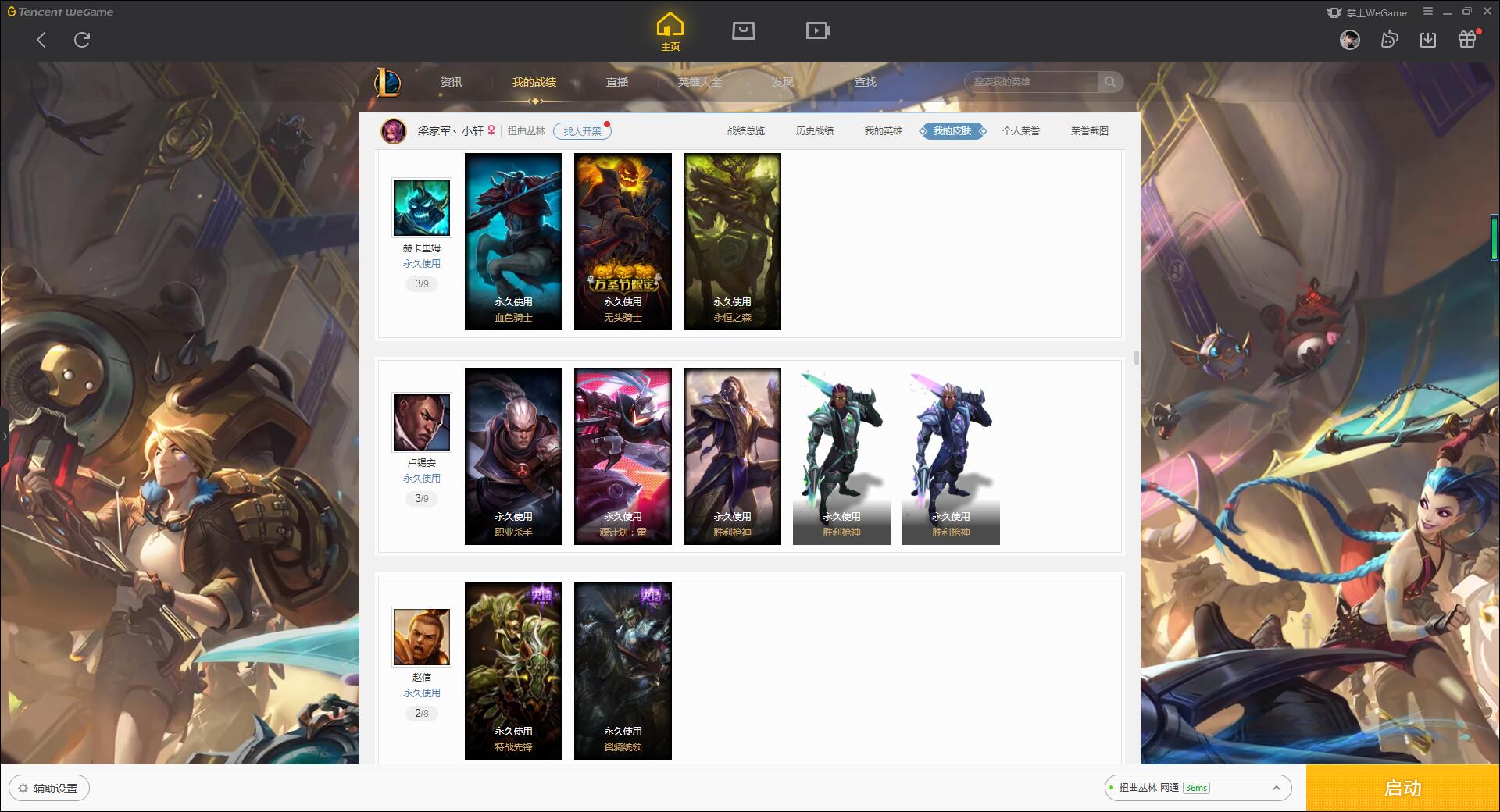The image size is (1500, 812).
Task: Open the 我的战绩 tab
Action: pos(534,82)
